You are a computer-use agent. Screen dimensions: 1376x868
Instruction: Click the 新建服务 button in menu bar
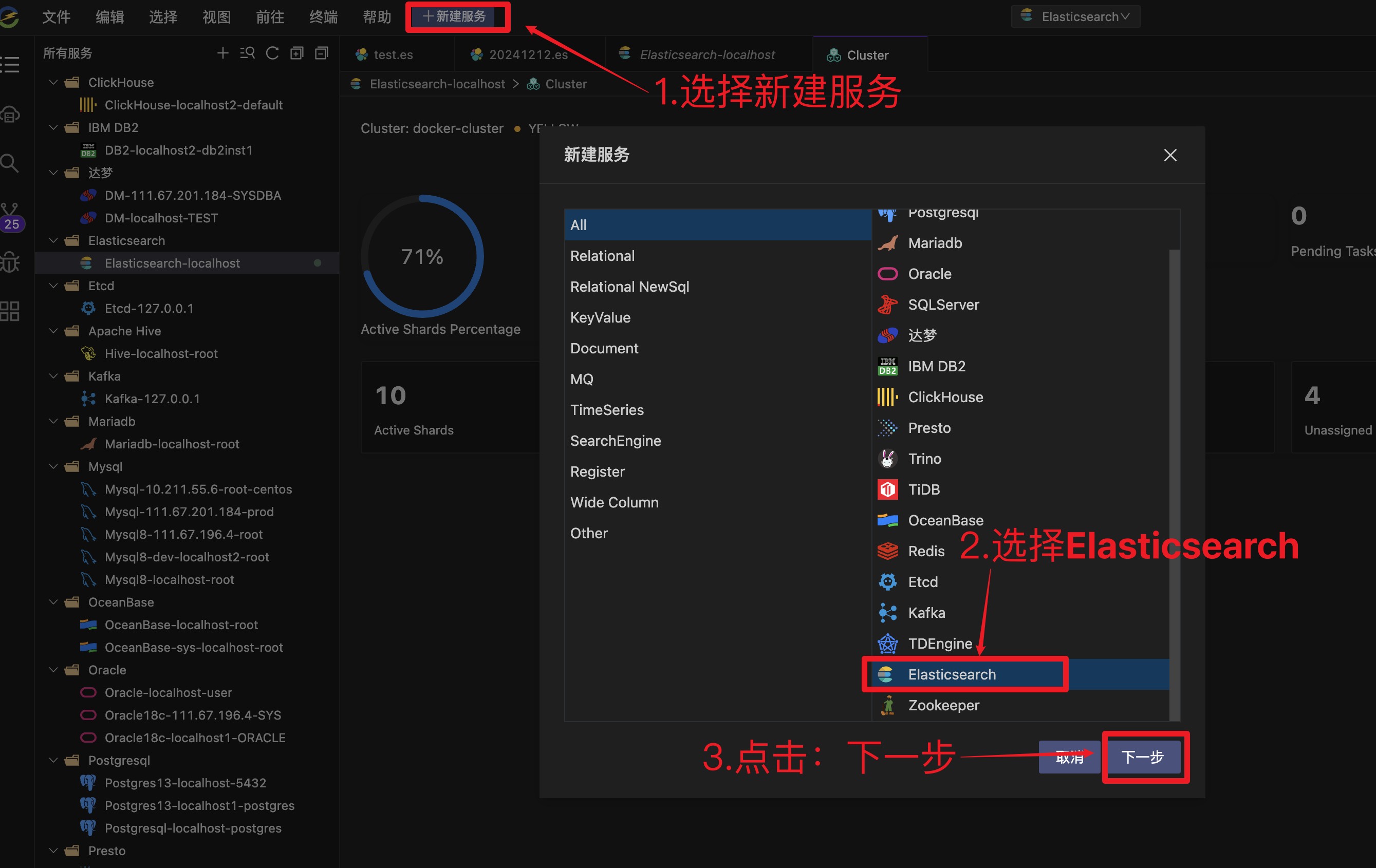click(455, 16)
